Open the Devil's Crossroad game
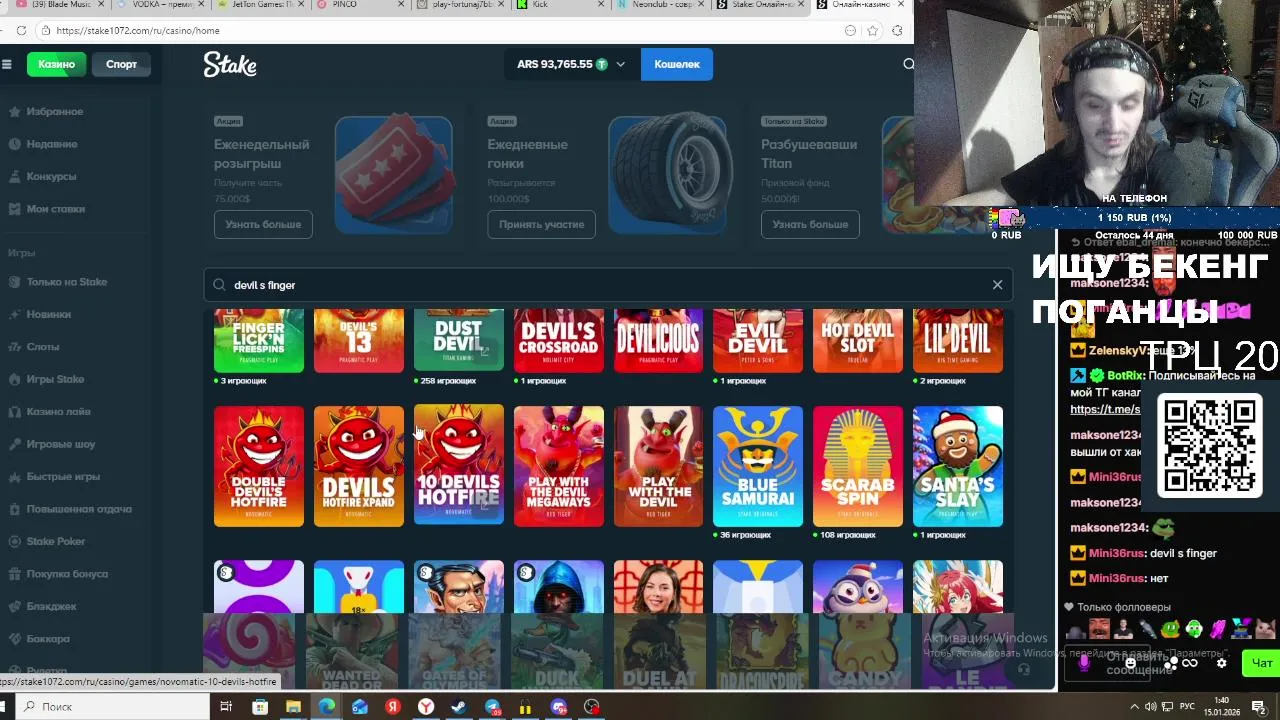This screenshot has width=1280, height=720. (559, 341)
